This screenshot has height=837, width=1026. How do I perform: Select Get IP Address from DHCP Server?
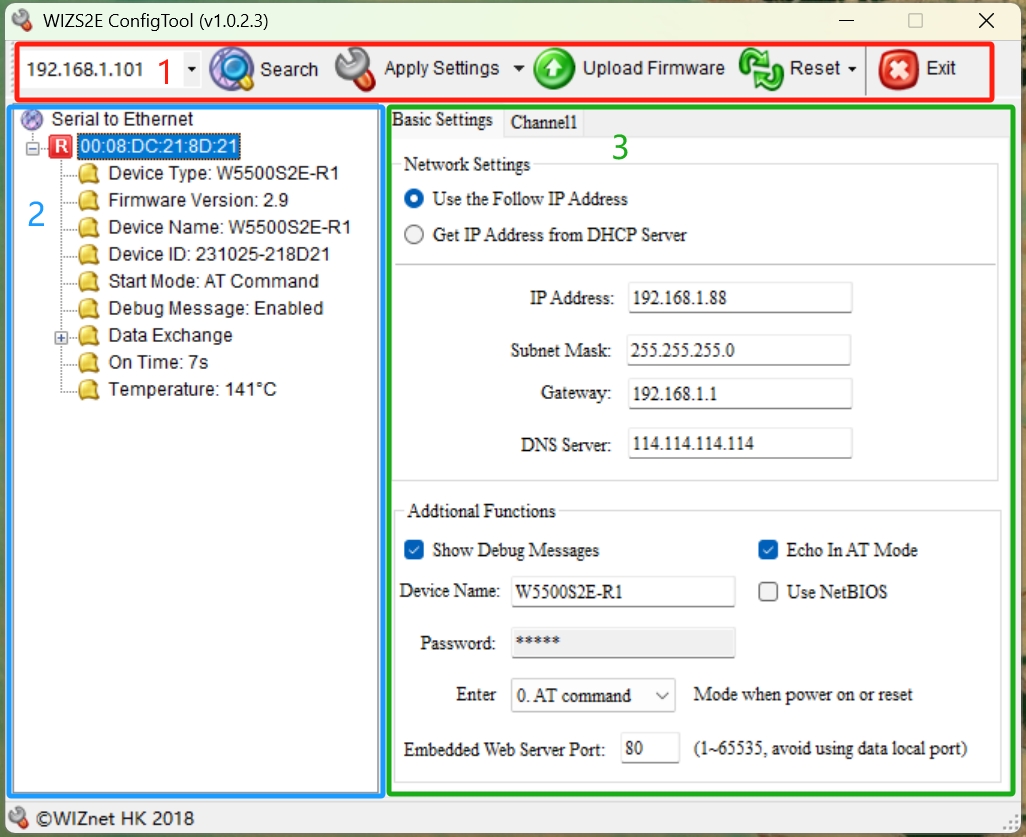click(x=413, y=235)
